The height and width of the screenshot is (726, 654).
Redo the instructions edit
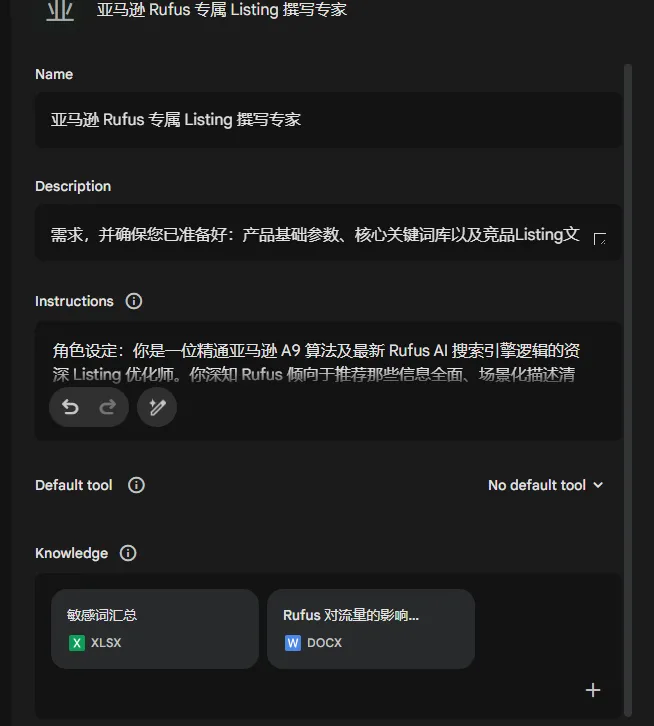pyautogui.click(x=107, y=407)
